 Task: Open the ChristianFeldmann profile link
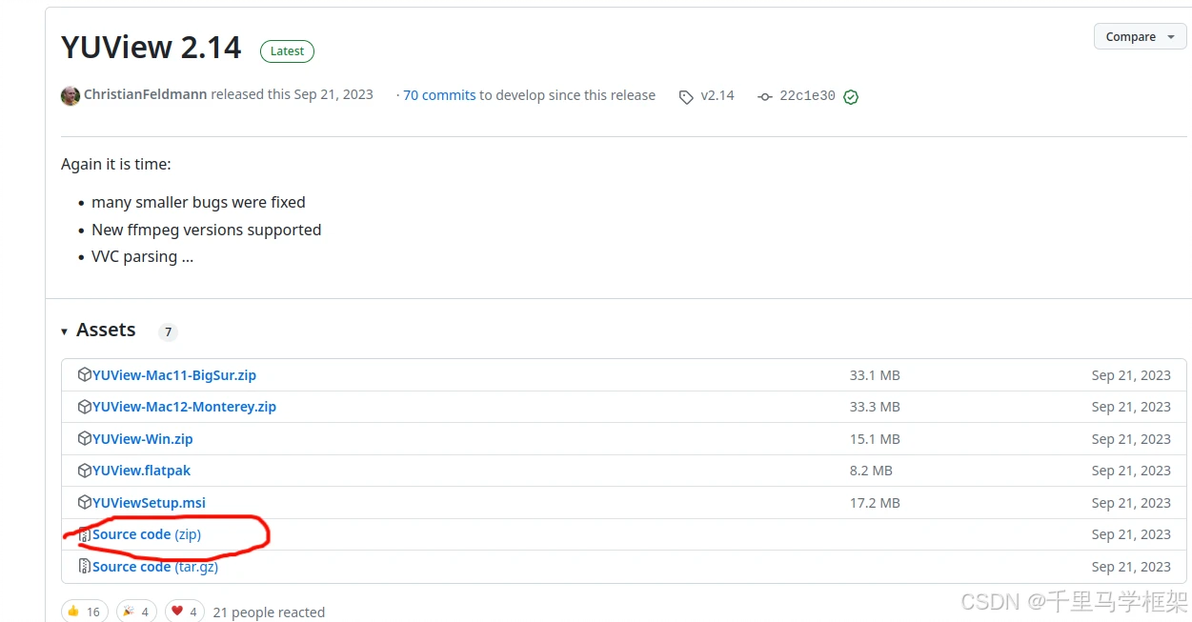tap(145, 95)
